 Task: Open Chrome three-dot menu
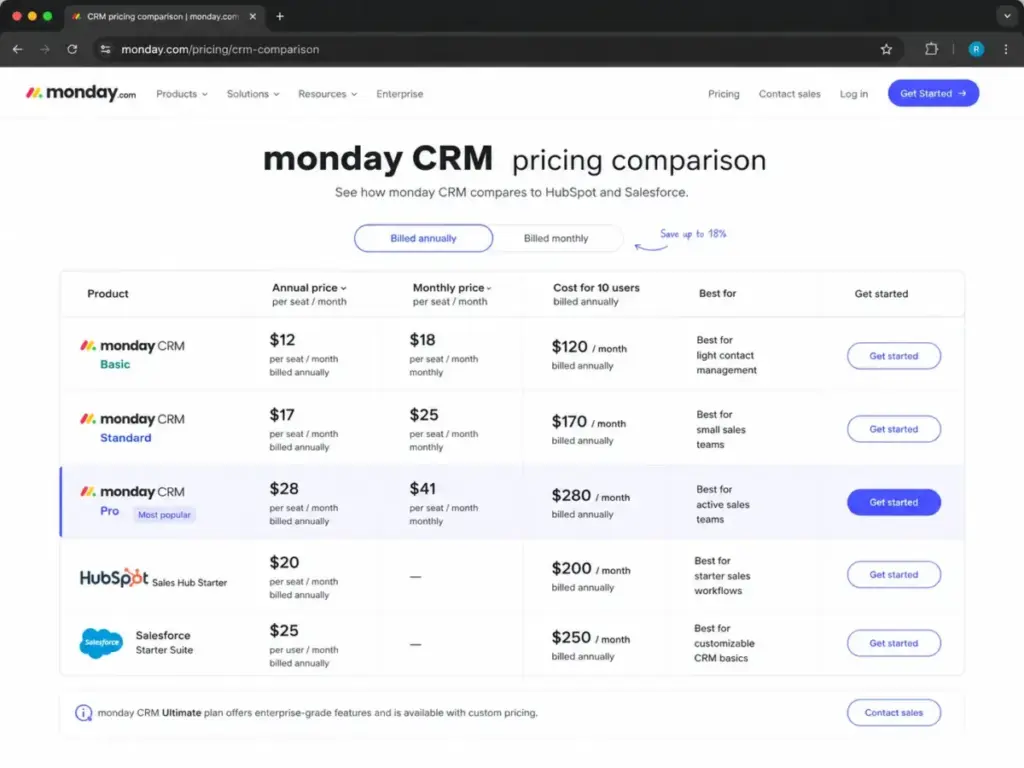[1006, 49]
